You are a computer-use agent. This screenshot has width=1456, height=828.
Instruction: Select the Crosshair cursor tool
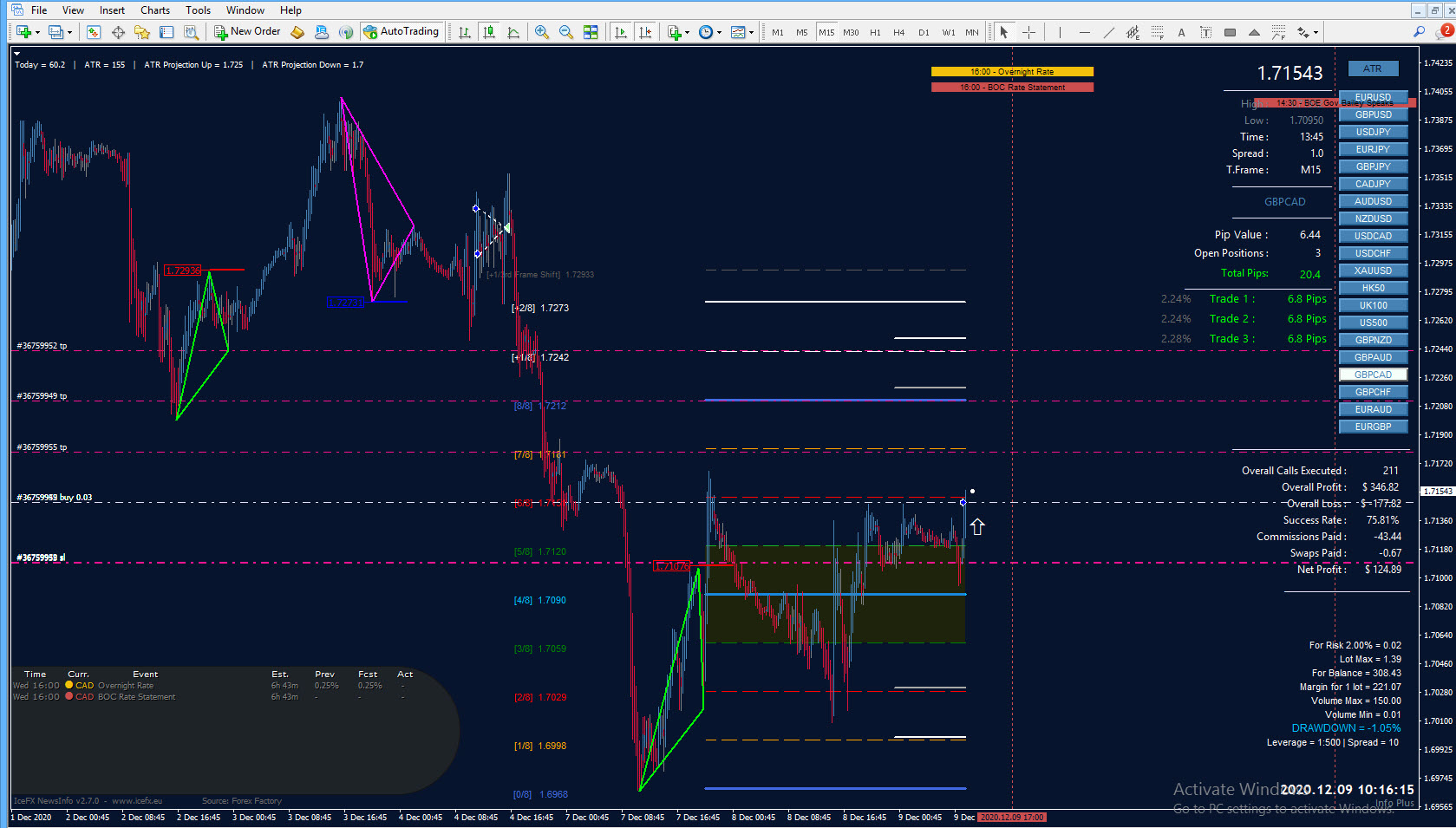tap(1028, 32)
